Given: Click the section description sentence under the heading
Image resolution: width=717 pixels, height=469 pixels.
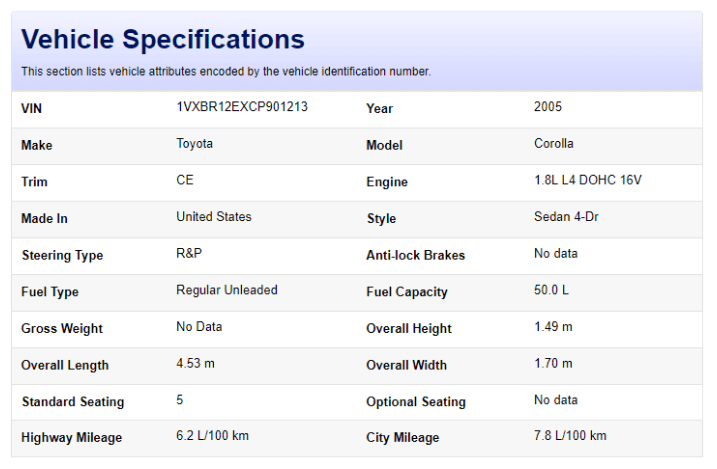Looking at the screenshot, I should [x=226, y=71].
